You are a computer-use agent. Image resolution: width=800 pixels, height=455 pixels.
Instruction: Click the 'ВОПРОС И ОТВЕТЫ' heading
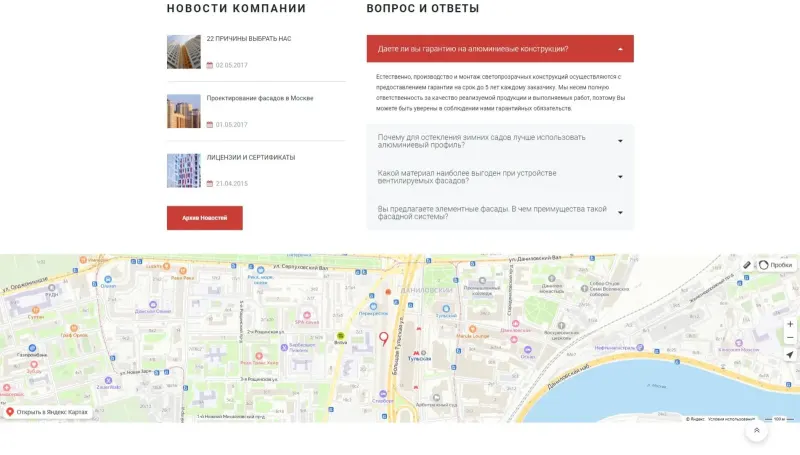pos(423,8)
